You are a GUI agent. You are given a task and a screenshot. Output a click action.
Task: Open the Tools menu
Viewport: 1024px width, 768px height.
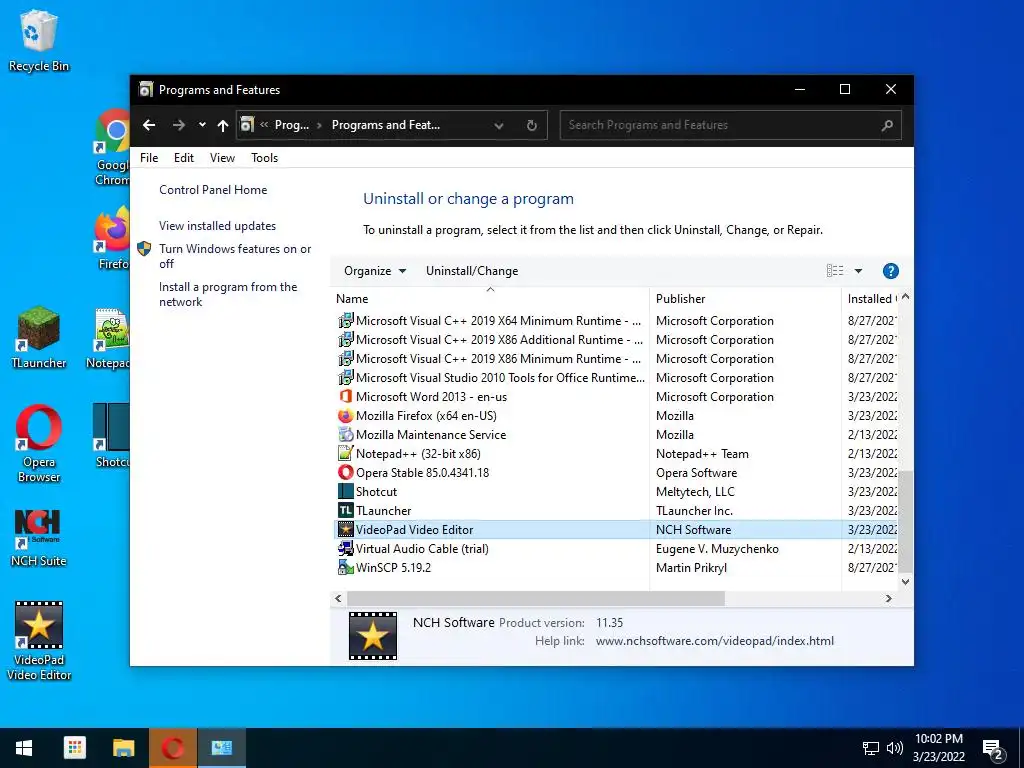(x=264, y=157)
